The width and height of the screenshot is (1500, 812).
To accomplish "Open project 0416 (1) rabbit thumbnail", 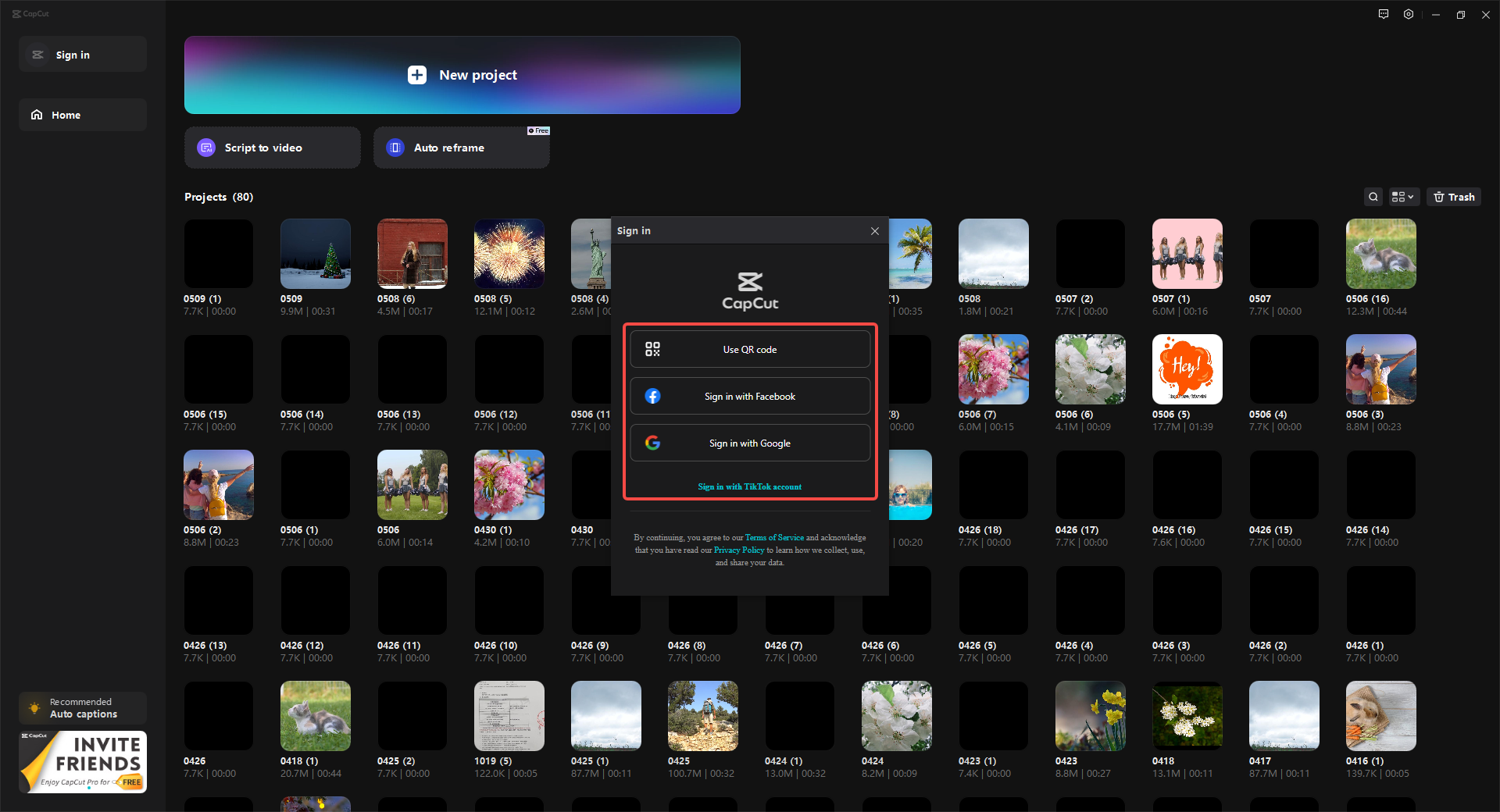I will coord(1381,716).
